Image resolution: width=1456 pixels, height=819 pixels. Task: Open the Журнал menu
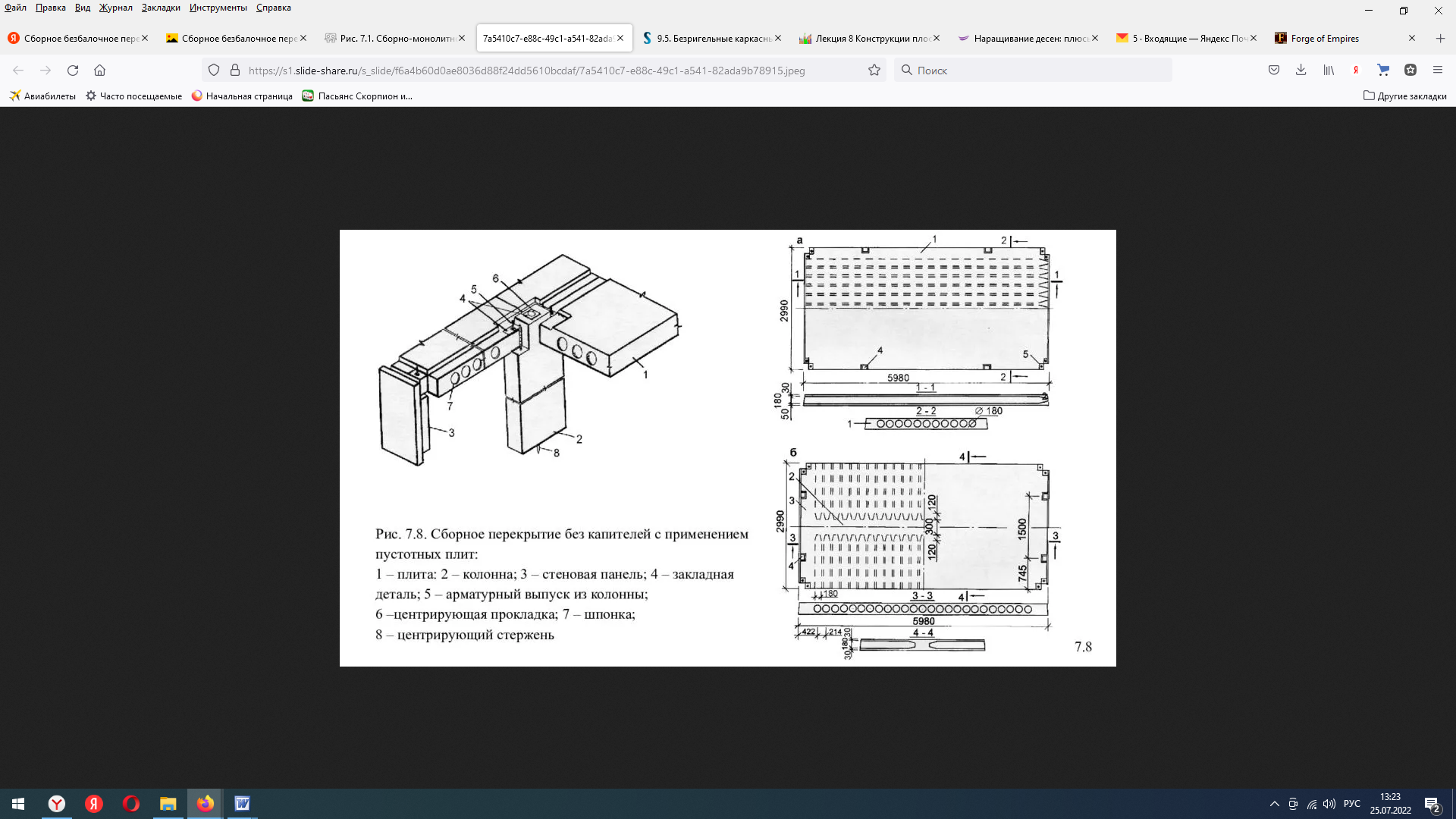pos(115,8)
